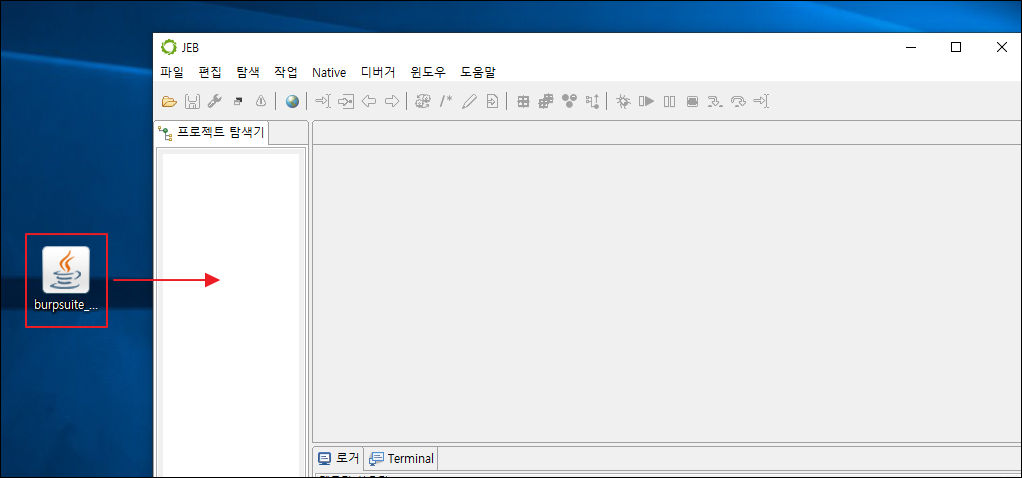The height and width of the screenshot is (478, 1022).
Task: Minimize the JEB window
Action: click(x=909, y=47)
